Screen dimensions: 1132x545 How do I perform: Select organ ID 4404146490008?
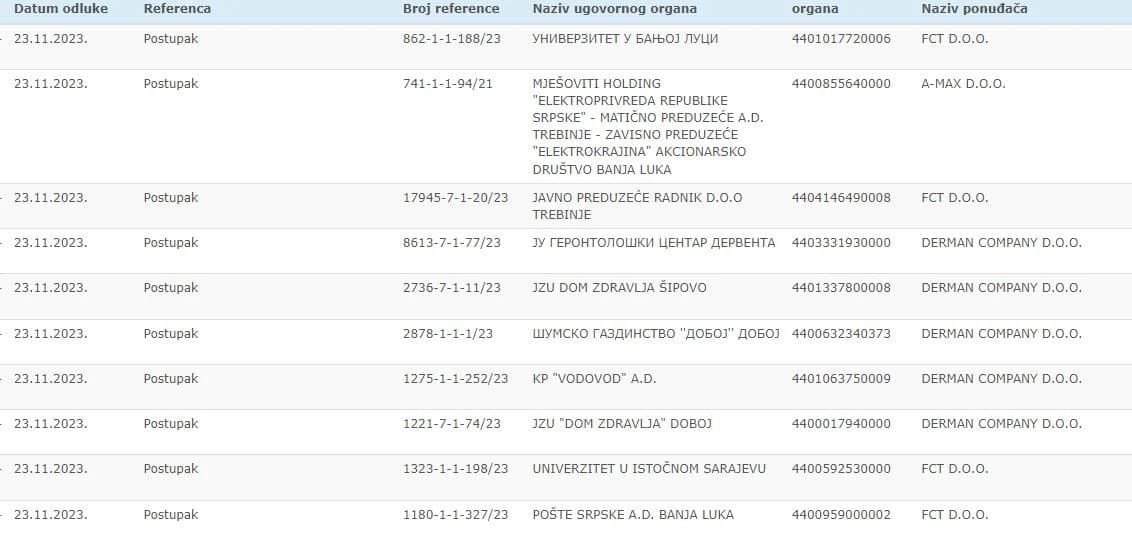(841, 198)
